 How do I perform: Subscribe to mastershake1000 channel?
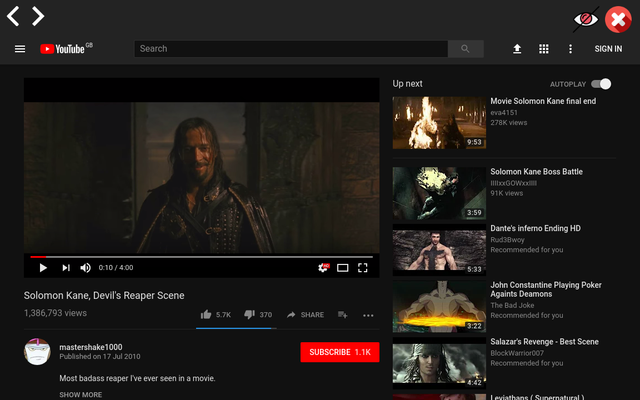tap(339, 352)
